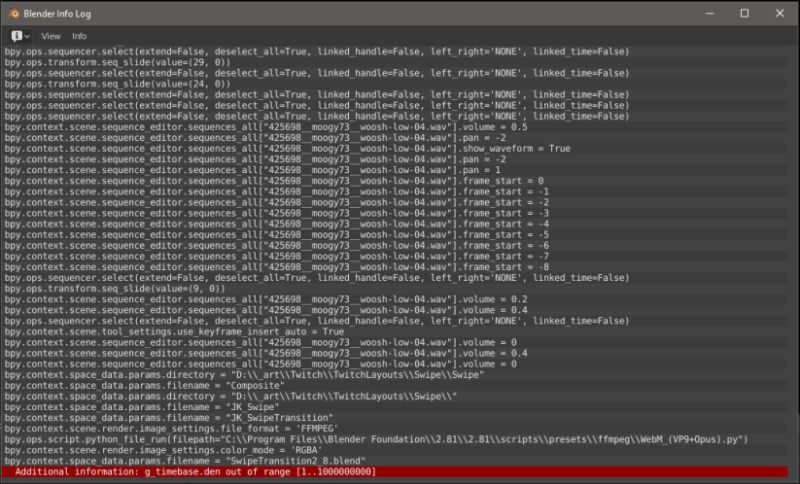Image resolution: width=800 pixels, height=484 pixels.
Task: Select the pan = 1 log line
Action: [395, 170]
